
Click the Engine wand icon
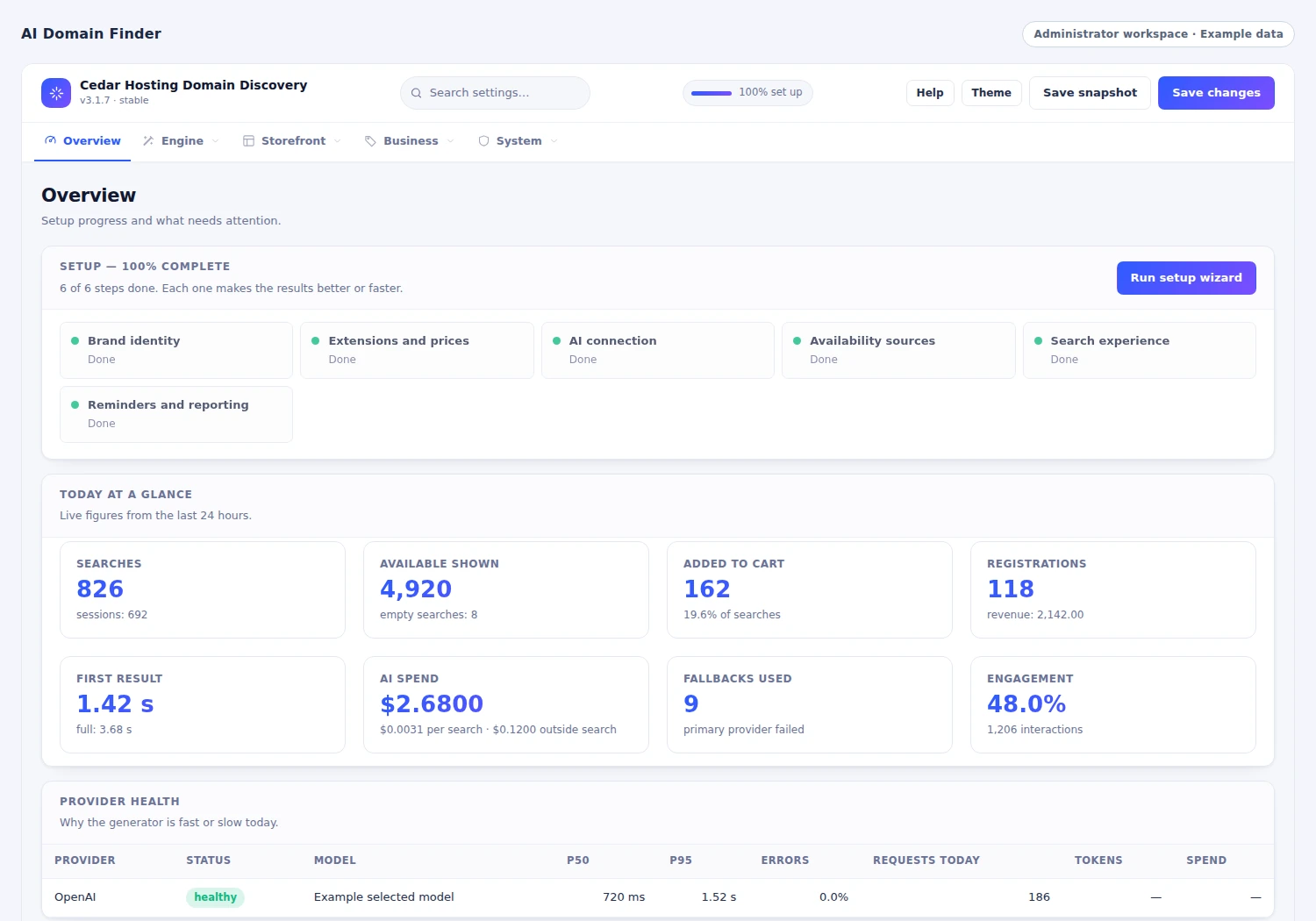pyautogui.click(x=148, y=140)
